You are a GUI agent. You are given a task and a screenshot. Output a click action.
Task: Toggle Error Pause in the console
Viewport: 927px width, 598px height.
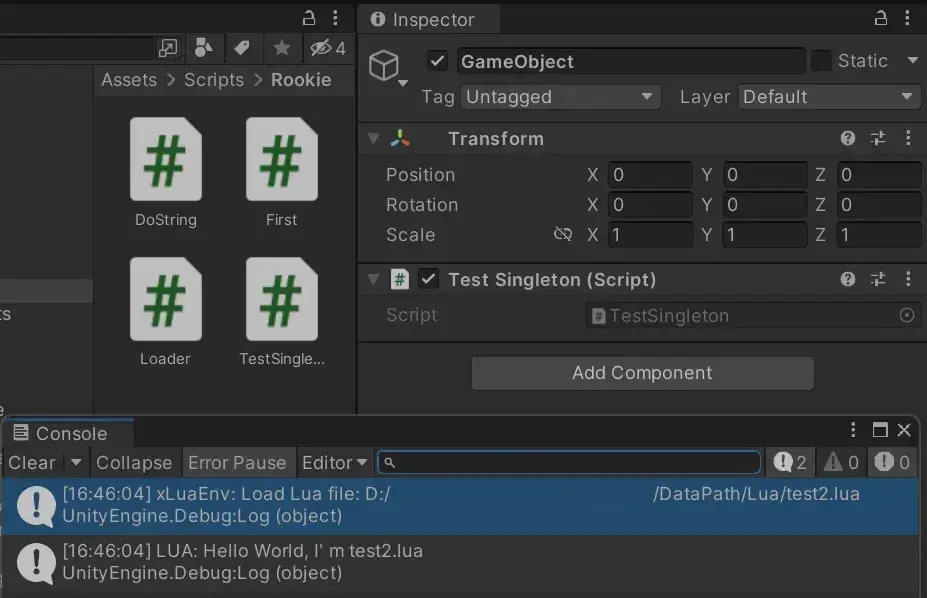click(237, 463)
